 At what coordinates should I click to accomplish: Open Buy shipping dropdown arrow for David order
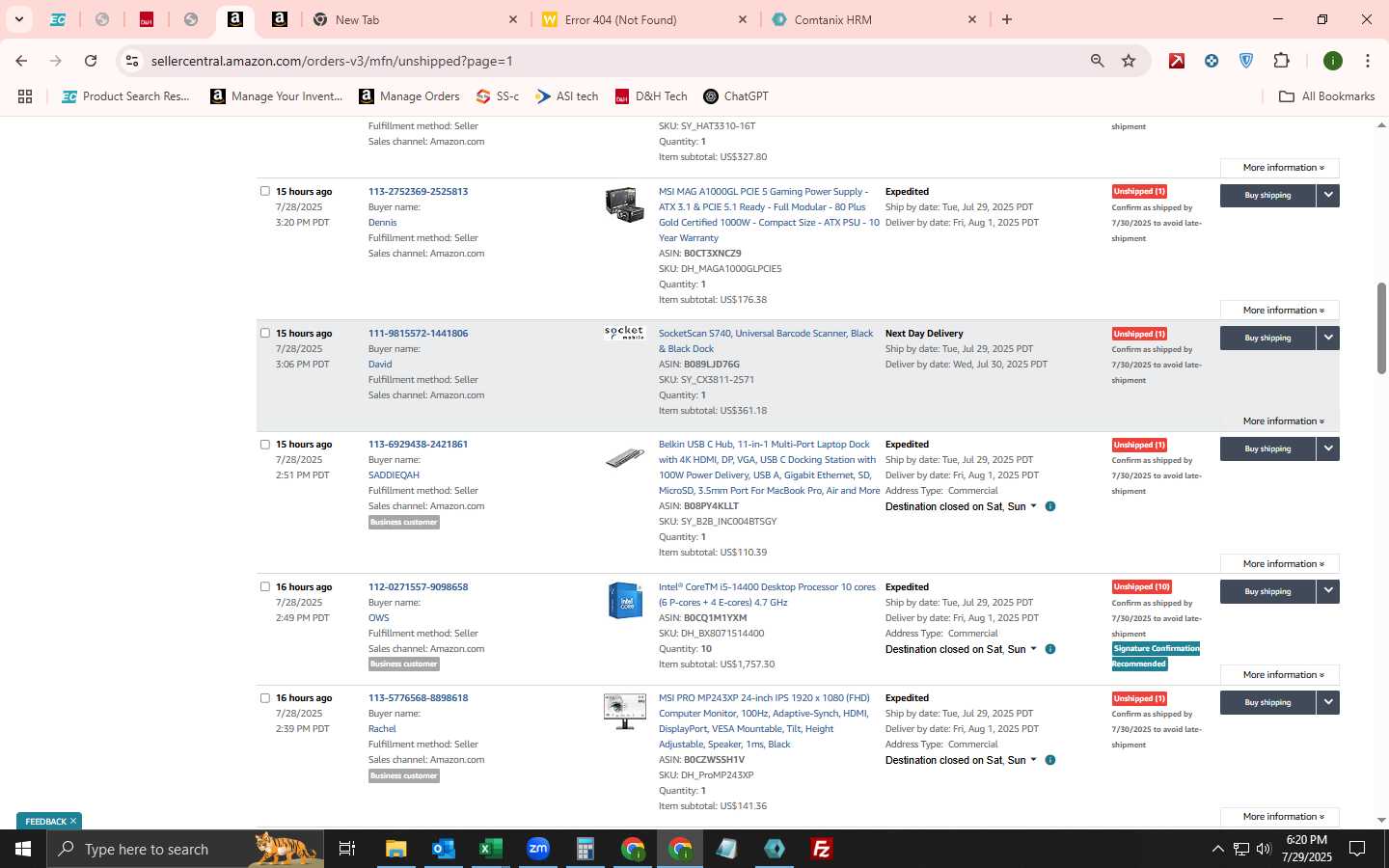(1328, 338)
